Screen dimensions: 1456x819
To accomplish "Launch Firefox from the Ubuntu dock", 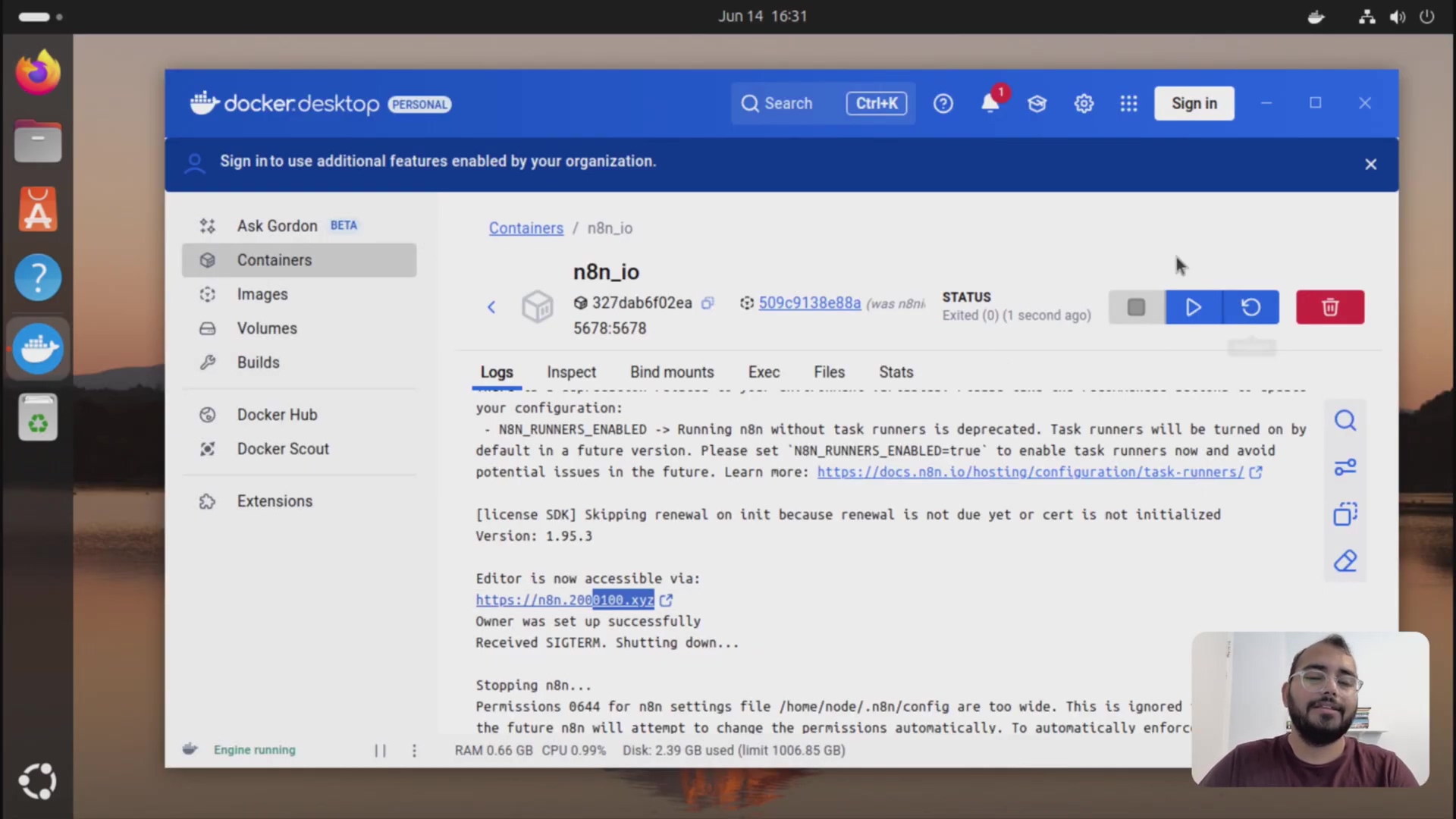I will (x=38, y=73).
